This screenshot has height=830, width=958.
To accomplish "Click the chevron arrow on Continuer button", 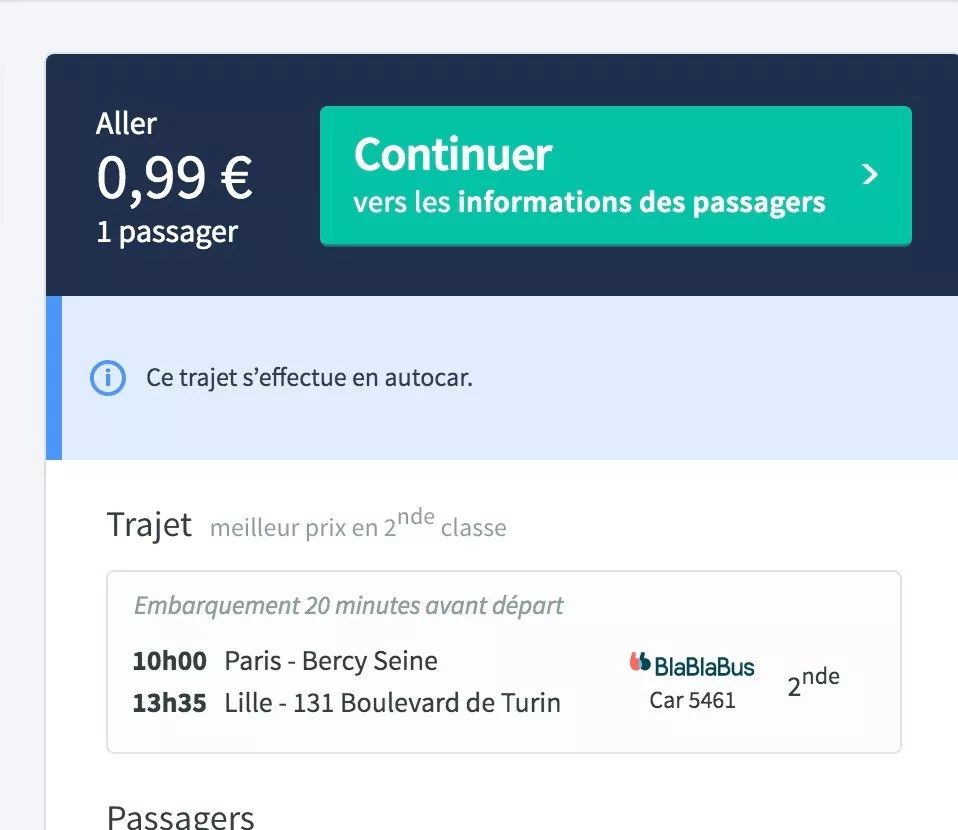I will coord(870,175).
